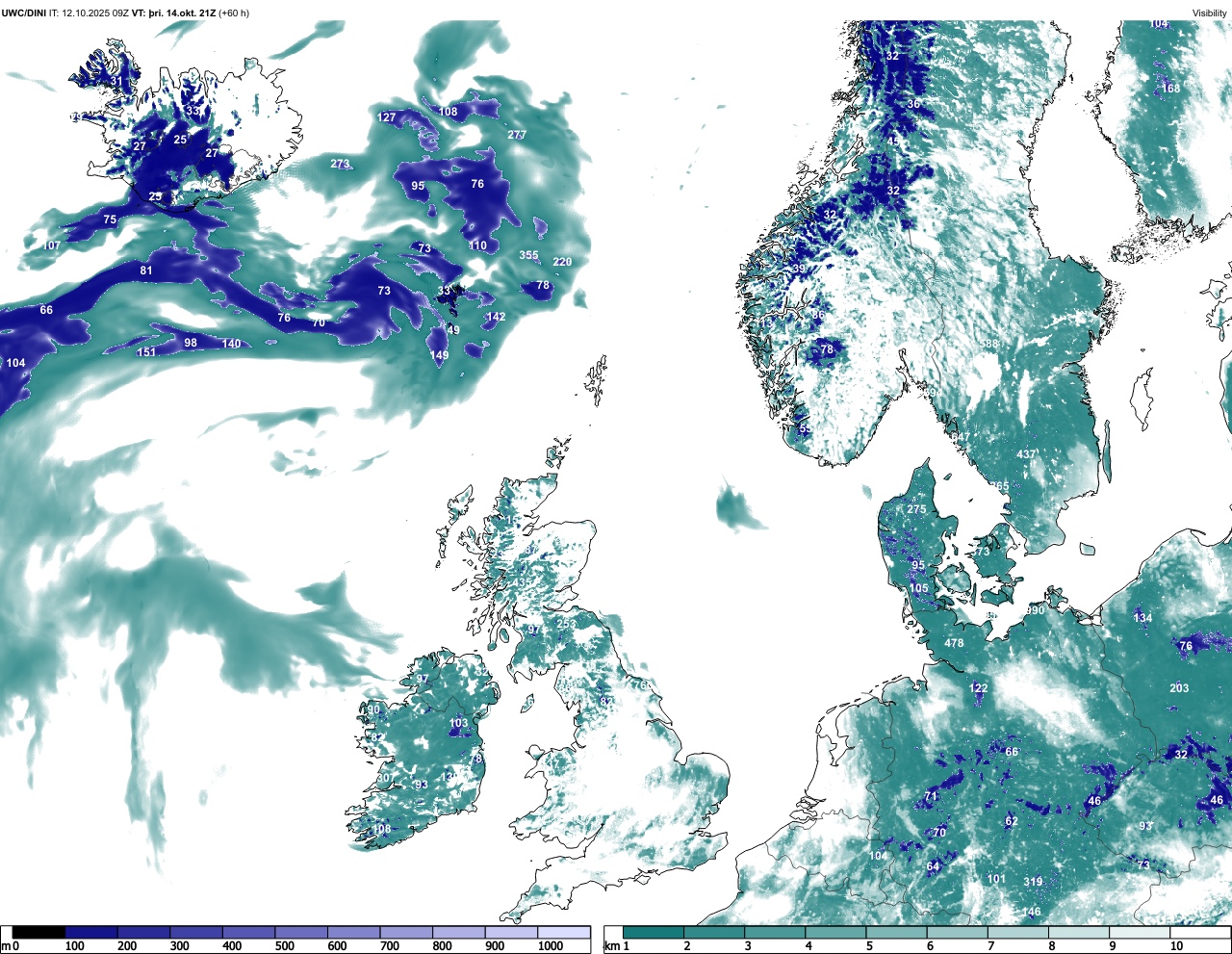Click the '478' value in northern Germany
Screen dimensions: 1232x954
(954, 643)
